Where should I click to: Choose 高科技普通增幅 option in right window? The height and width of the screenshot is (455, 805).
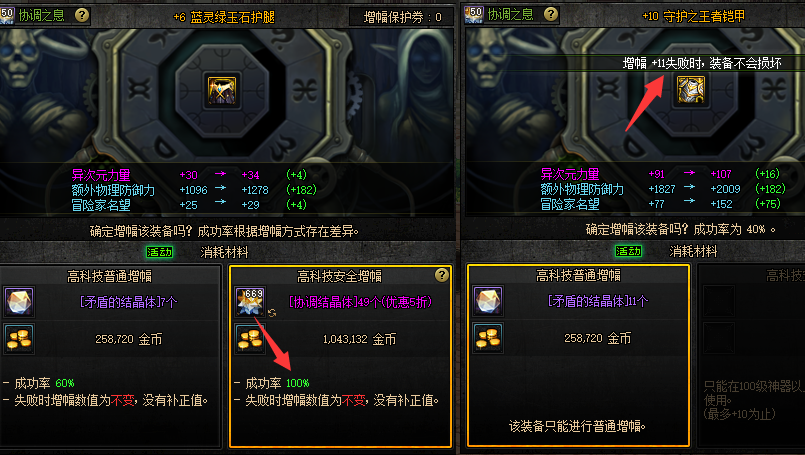(578, 355)
